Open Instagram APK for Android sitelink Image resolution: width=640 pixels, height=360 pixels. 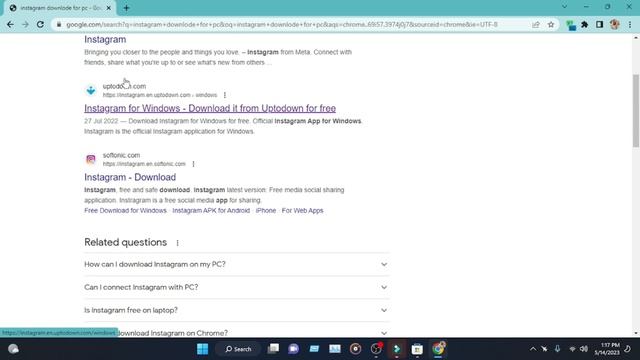[x=211, y=211]
